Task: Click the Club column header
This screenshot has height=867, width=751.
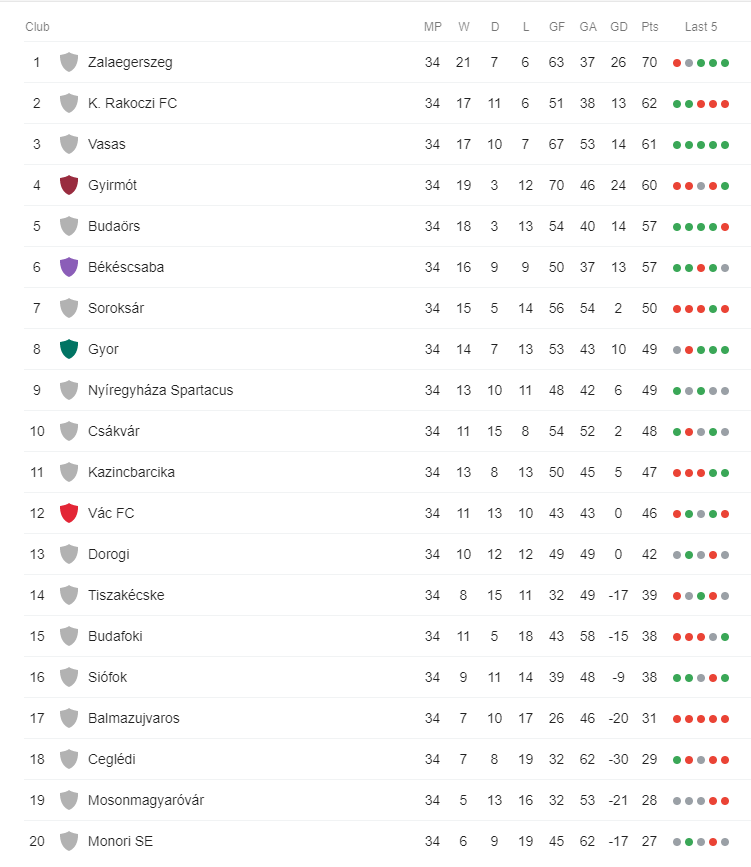Action: [x=37, y=27]
